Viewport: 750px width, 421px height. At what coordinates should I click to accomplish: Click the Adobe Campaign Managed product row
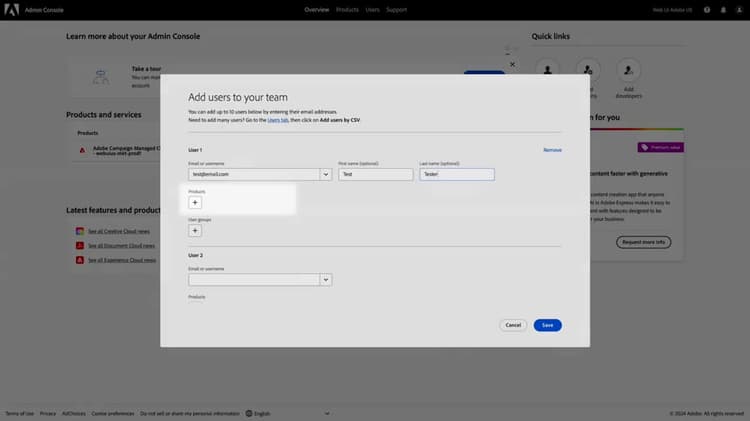tap(116, 150)
